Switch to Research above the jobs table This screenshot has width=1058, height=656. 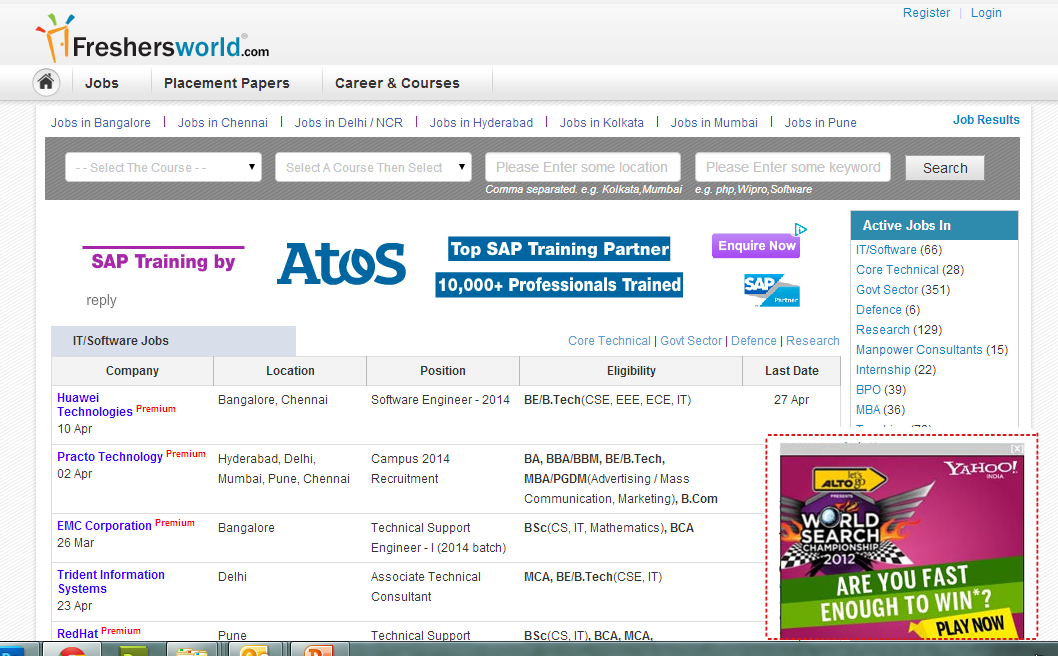tap(812, 341)
